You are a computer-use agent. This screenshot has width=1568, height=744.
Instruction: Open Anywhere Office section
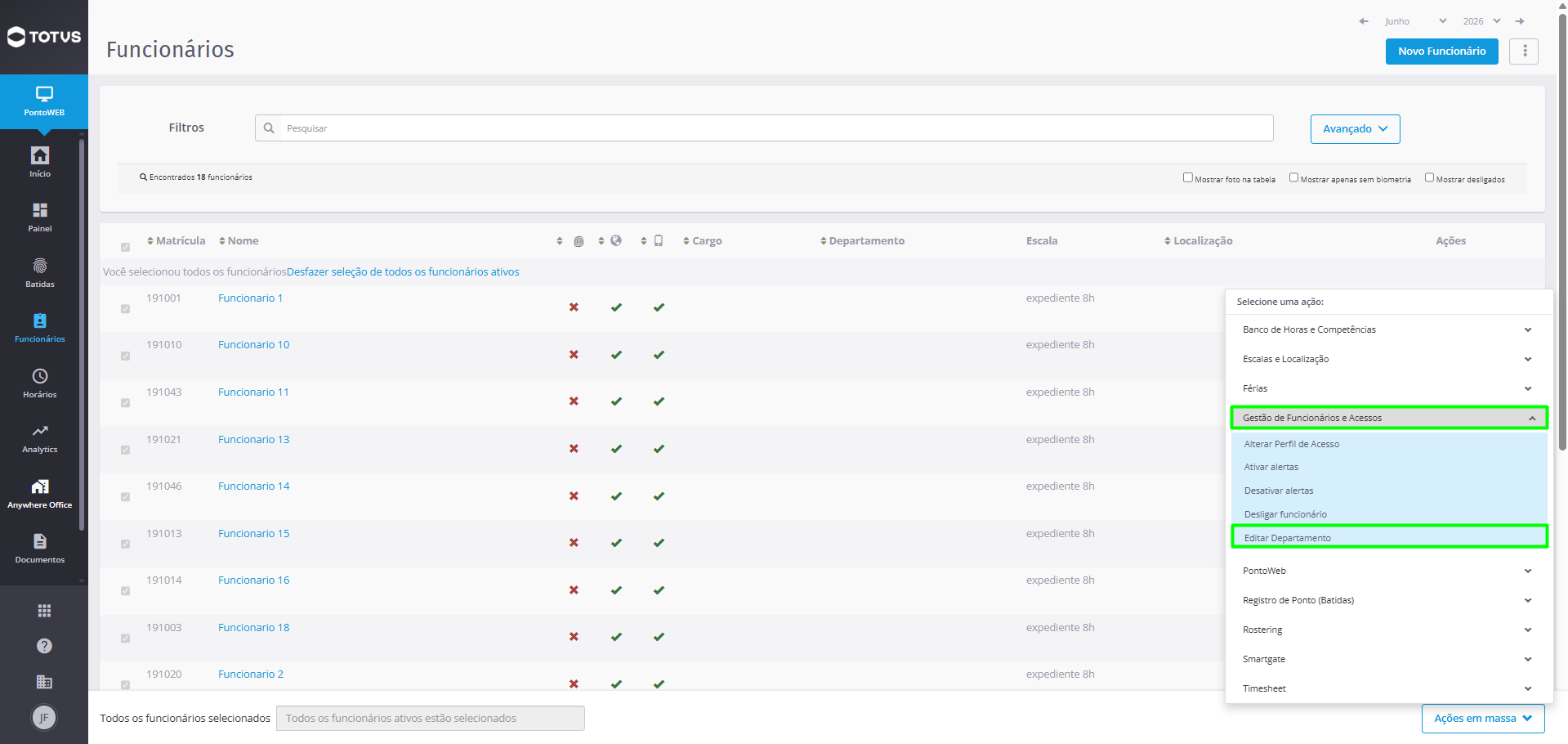point(40,494)
